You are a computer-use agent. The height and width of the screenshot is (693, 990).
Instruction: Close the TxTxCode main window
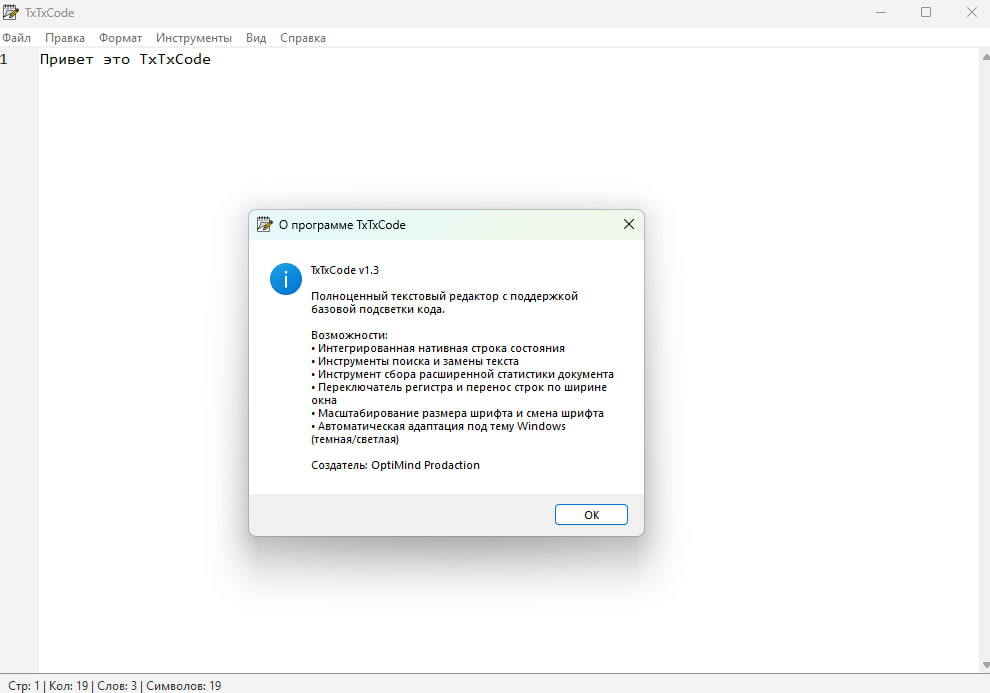click(971, 12)
